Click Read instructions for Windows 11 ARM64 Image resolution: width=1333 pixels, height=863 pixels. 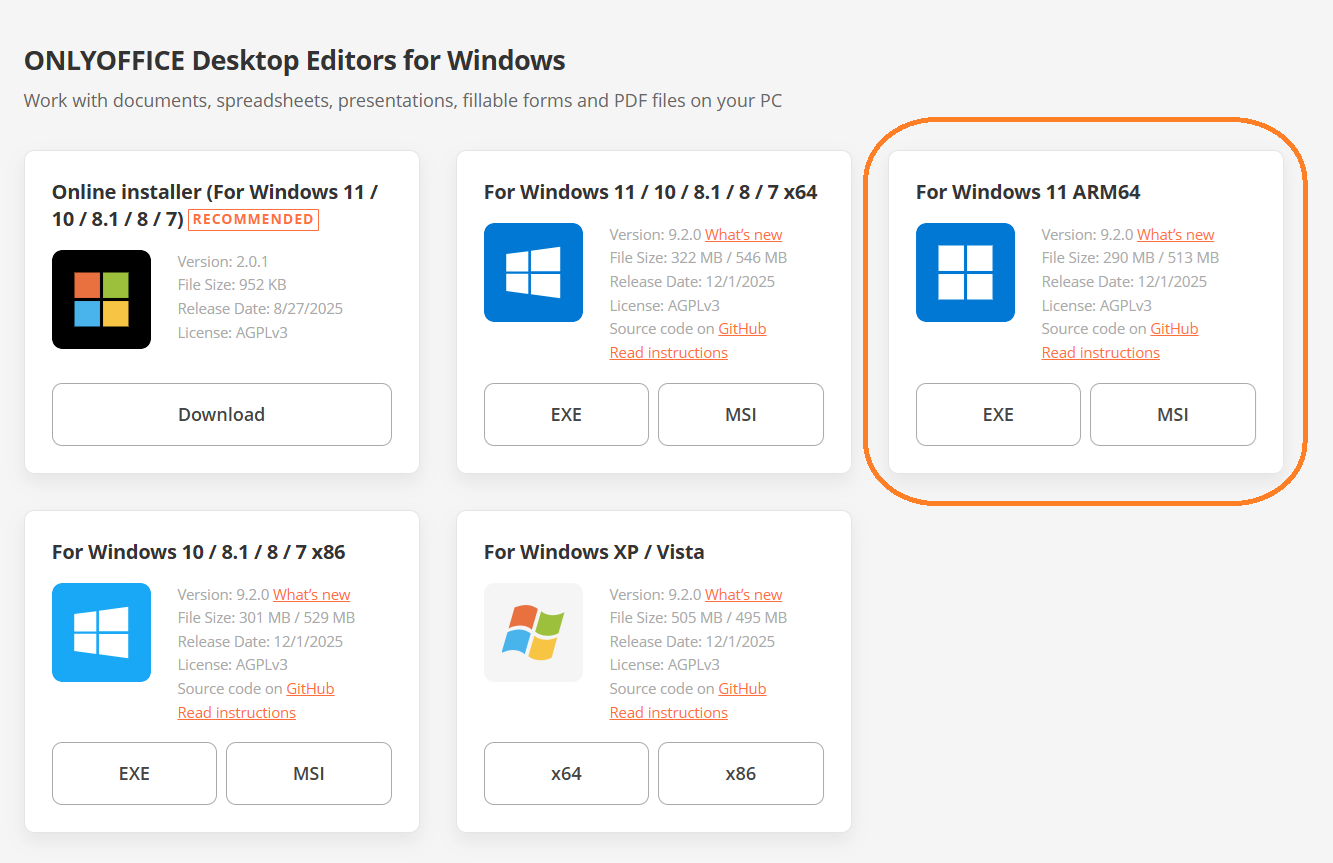[1100, 352]
